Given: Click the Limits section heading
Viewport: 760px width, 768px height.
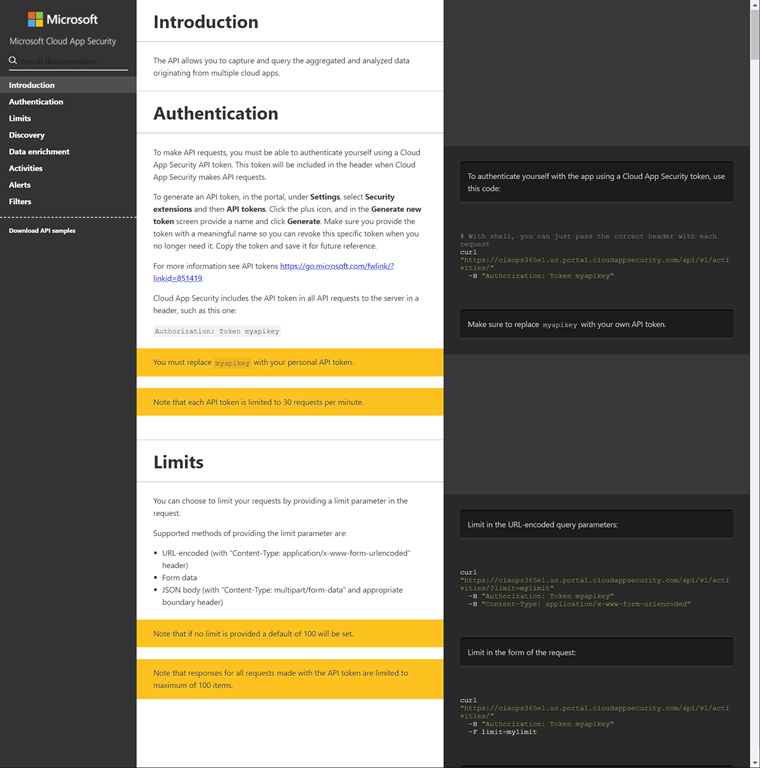Looking at the screenshot, I should pyautogui.click(x=178, y=462).
